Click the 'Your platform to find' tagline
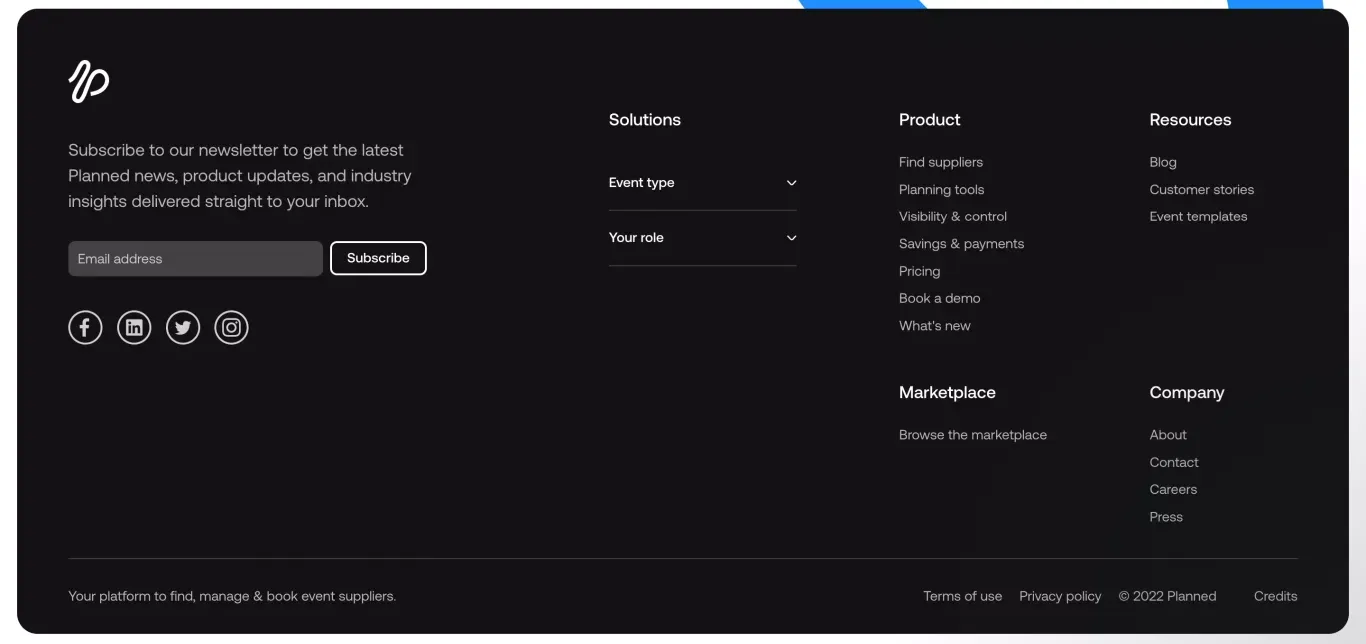This screenshot has height=644, width=1366. tap(232, 596)
